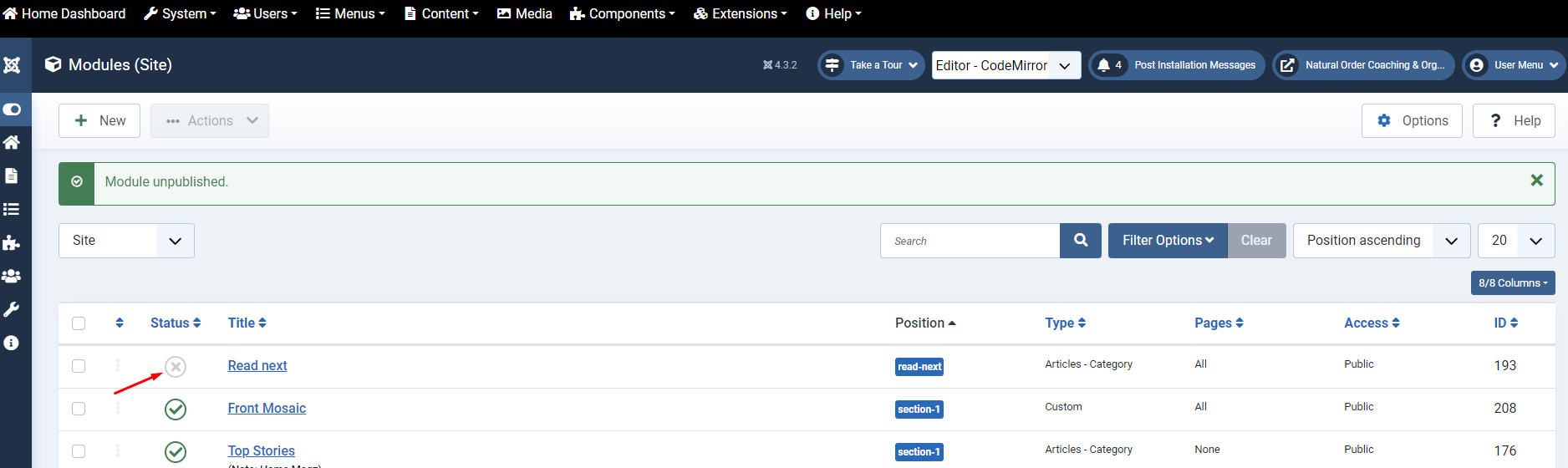This screenshot has width=1568, height=468.
Task: Click the search magnifier button
Action: click(1081, 241)
